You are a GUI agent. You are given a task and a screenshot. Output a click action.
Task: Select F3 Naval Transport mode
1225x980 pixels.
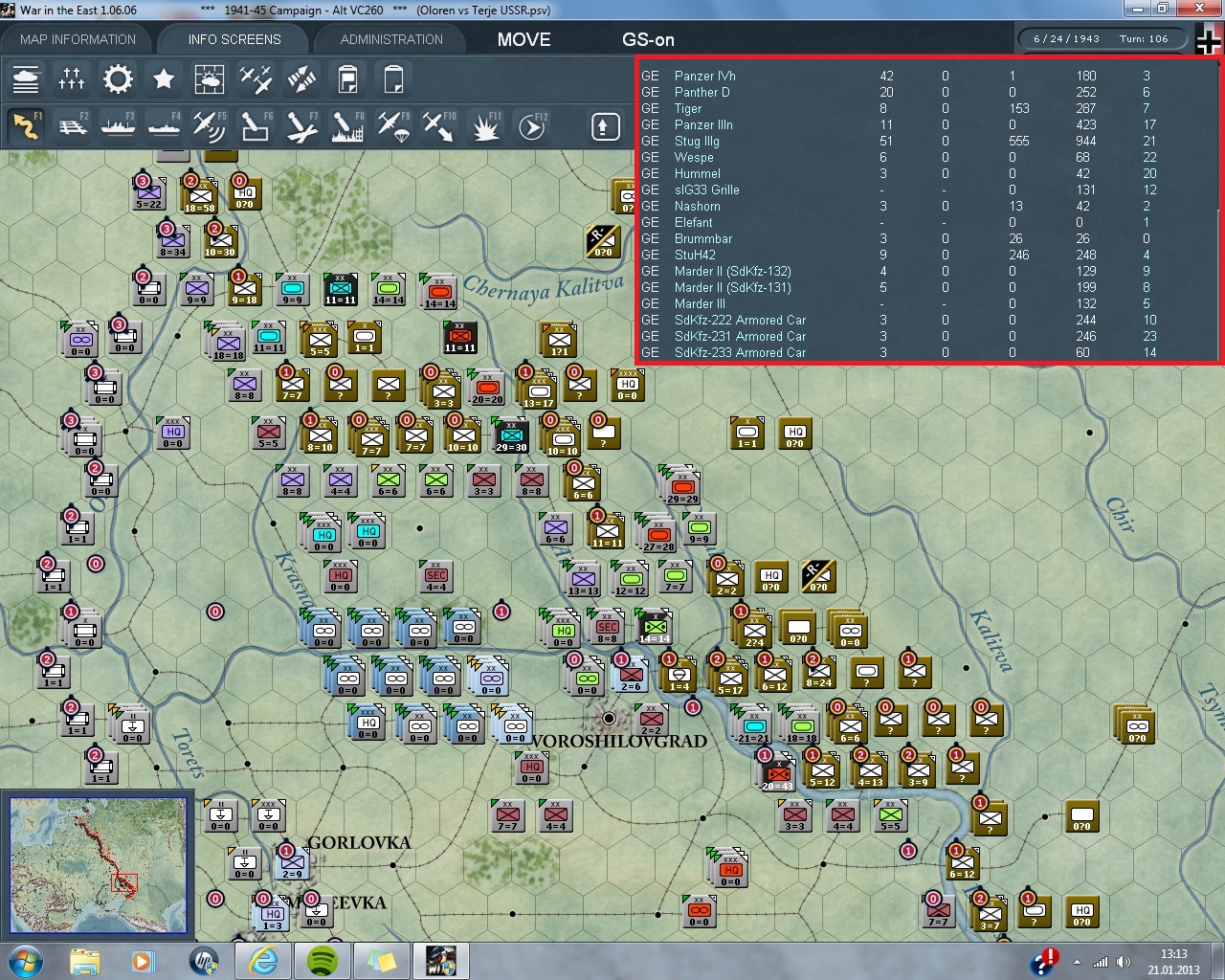click(118, 126)
